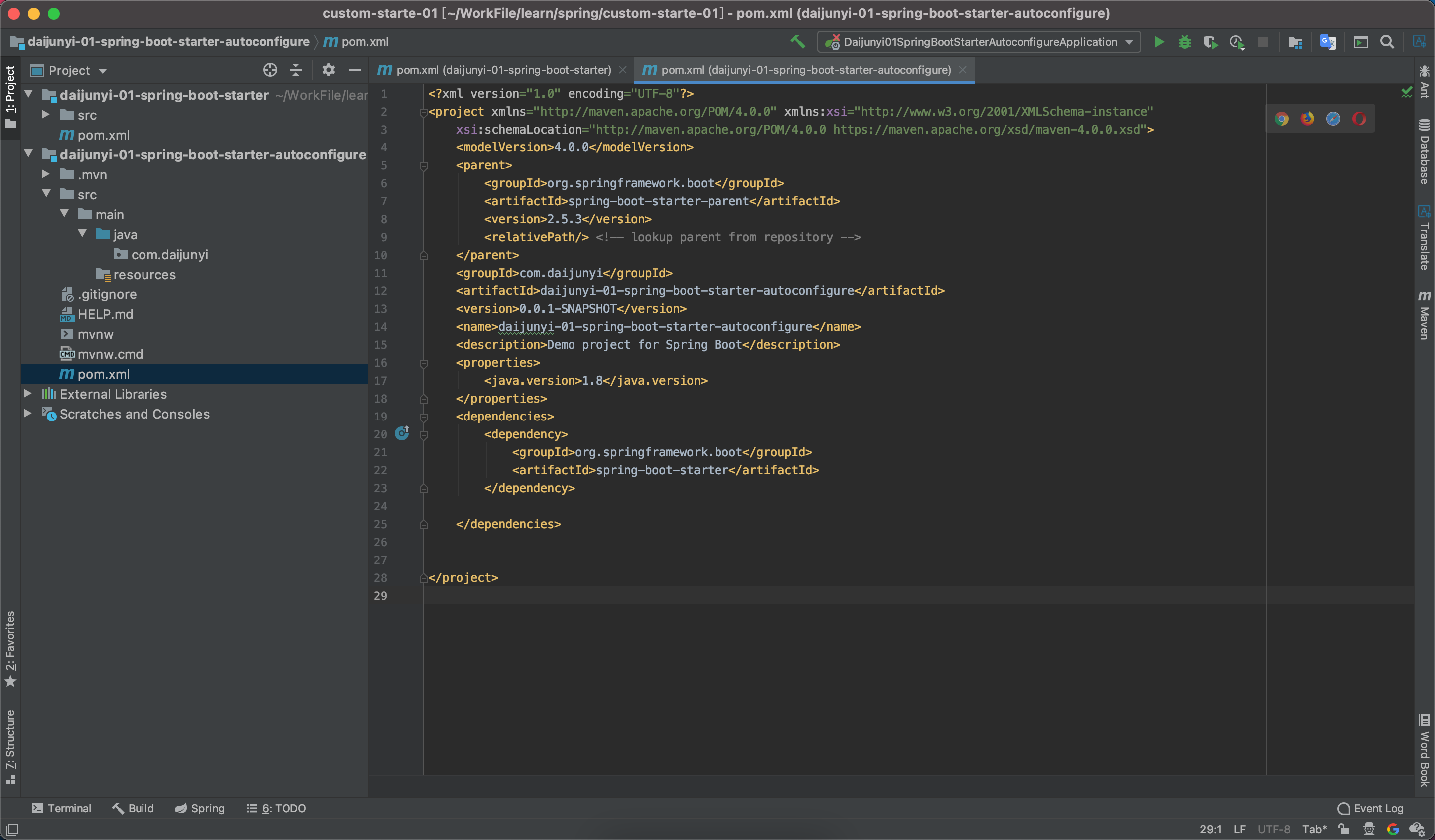1435x840 pixels.
Task: Close the starter-autoconfigure pom.xml tab
Action: click(x=962, y=70)
